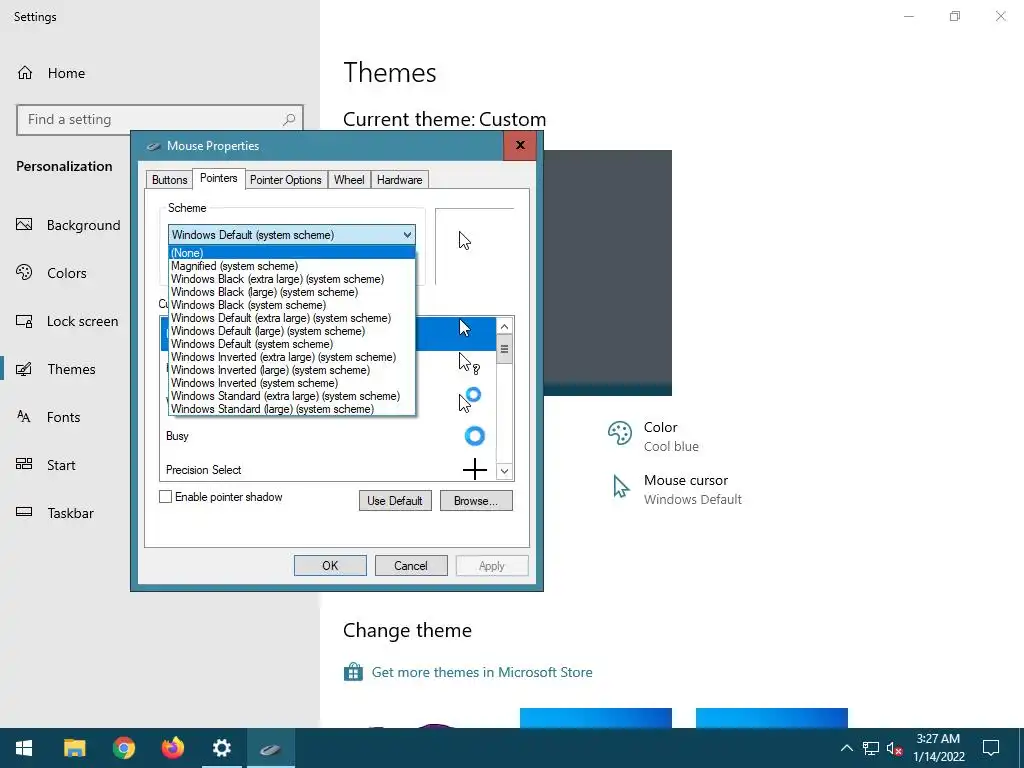Go to Lock screen settings
The width and height of the screenshot is (1024, 768).
pyautogui.click(x=67, y=321)
